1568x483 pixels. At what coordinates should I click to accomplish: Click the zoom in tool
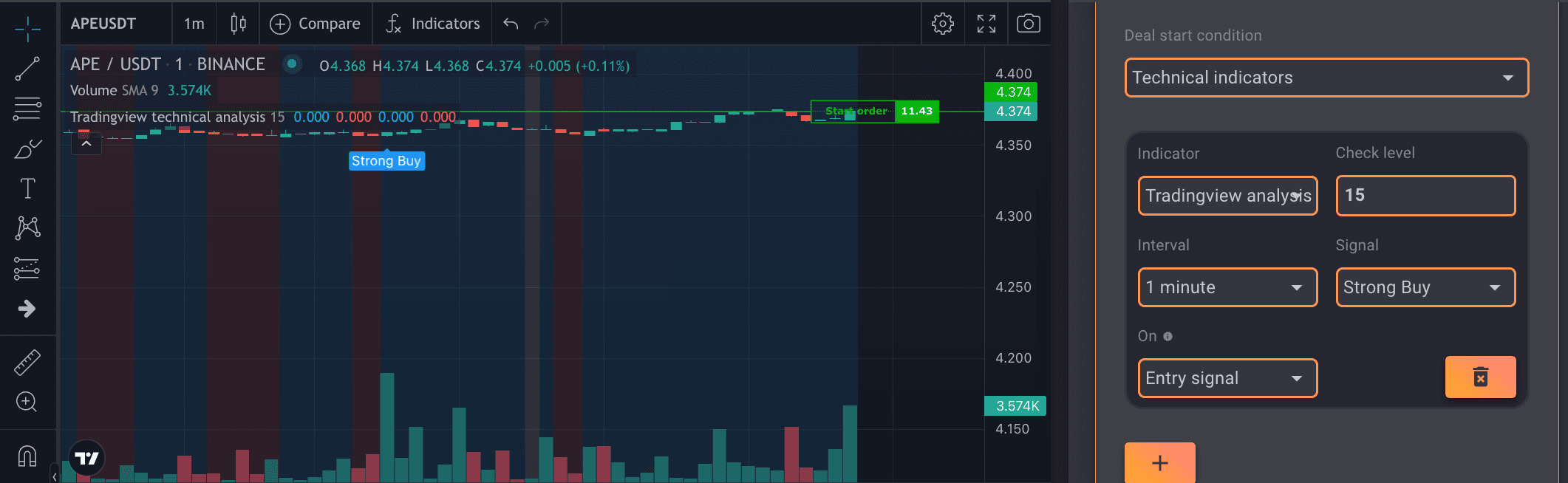(27, 402)
